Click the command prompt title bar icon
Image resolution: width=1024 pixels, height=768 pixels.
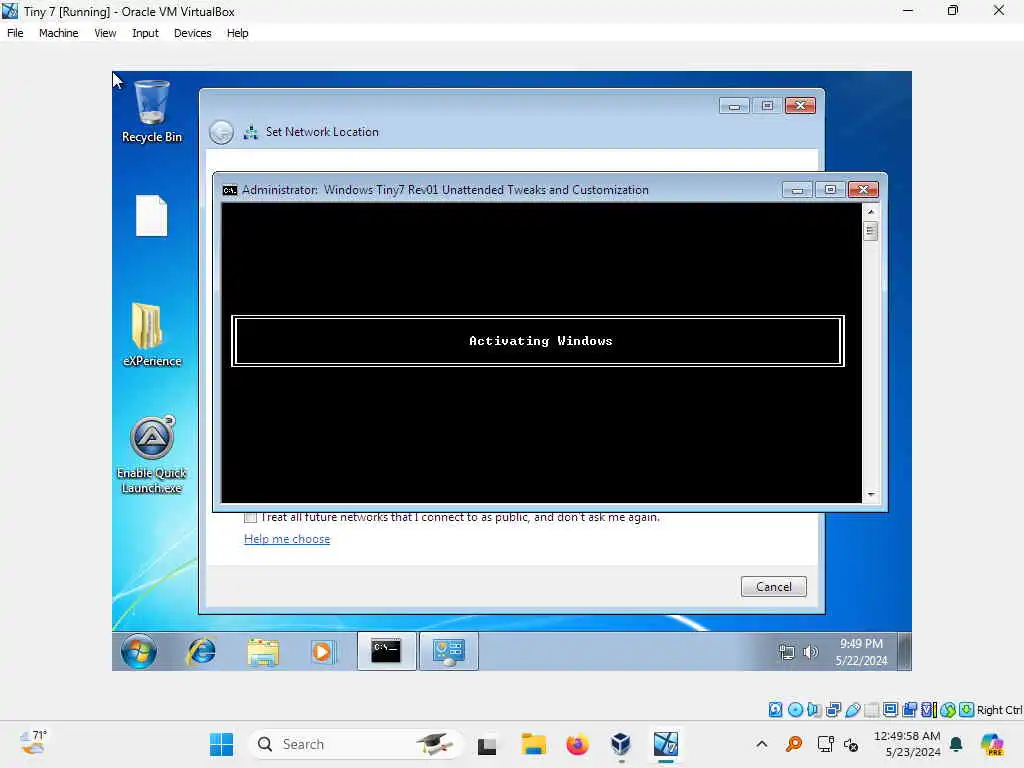(230, 190)
